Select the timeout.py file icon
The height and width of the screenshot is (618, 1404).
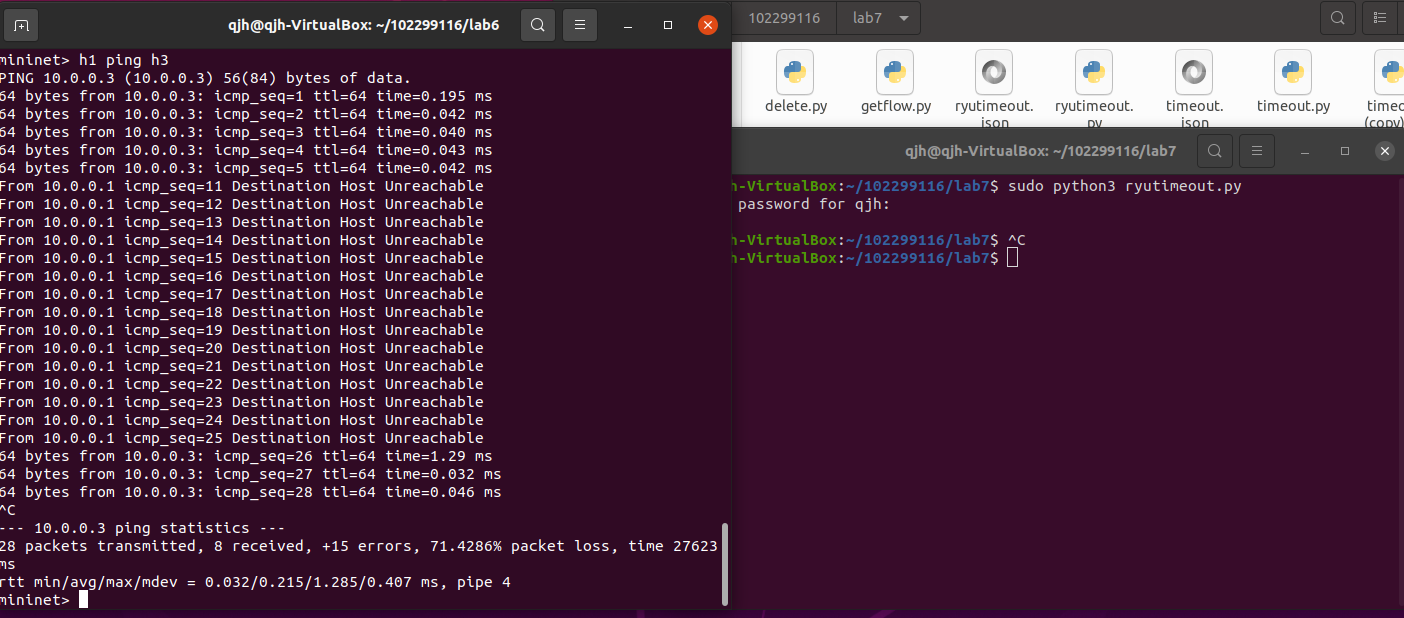click(x=1293, y=72)
